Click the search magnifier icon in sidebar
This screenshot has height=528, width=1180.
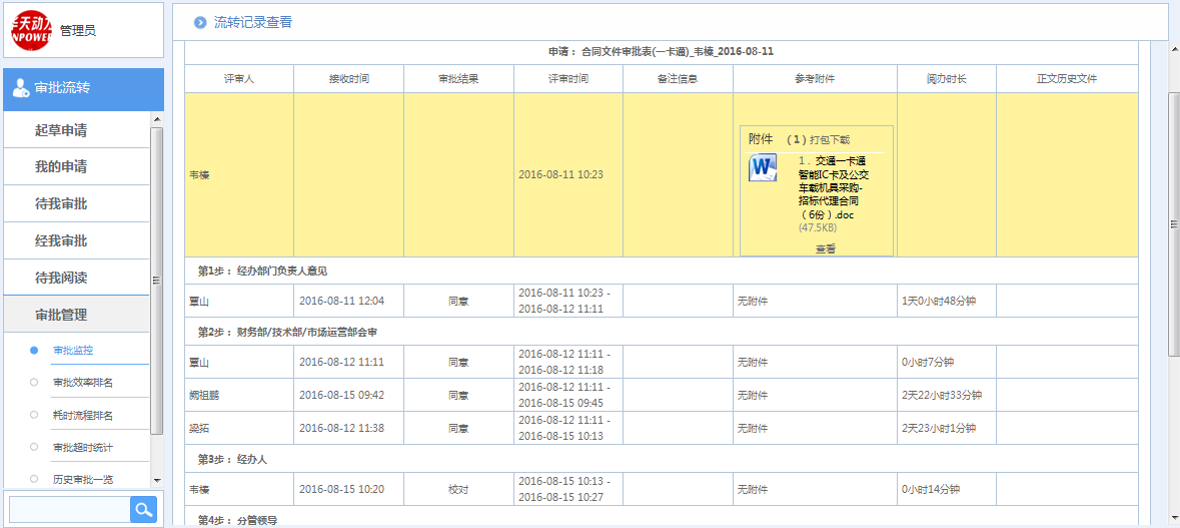pos(144,510)
